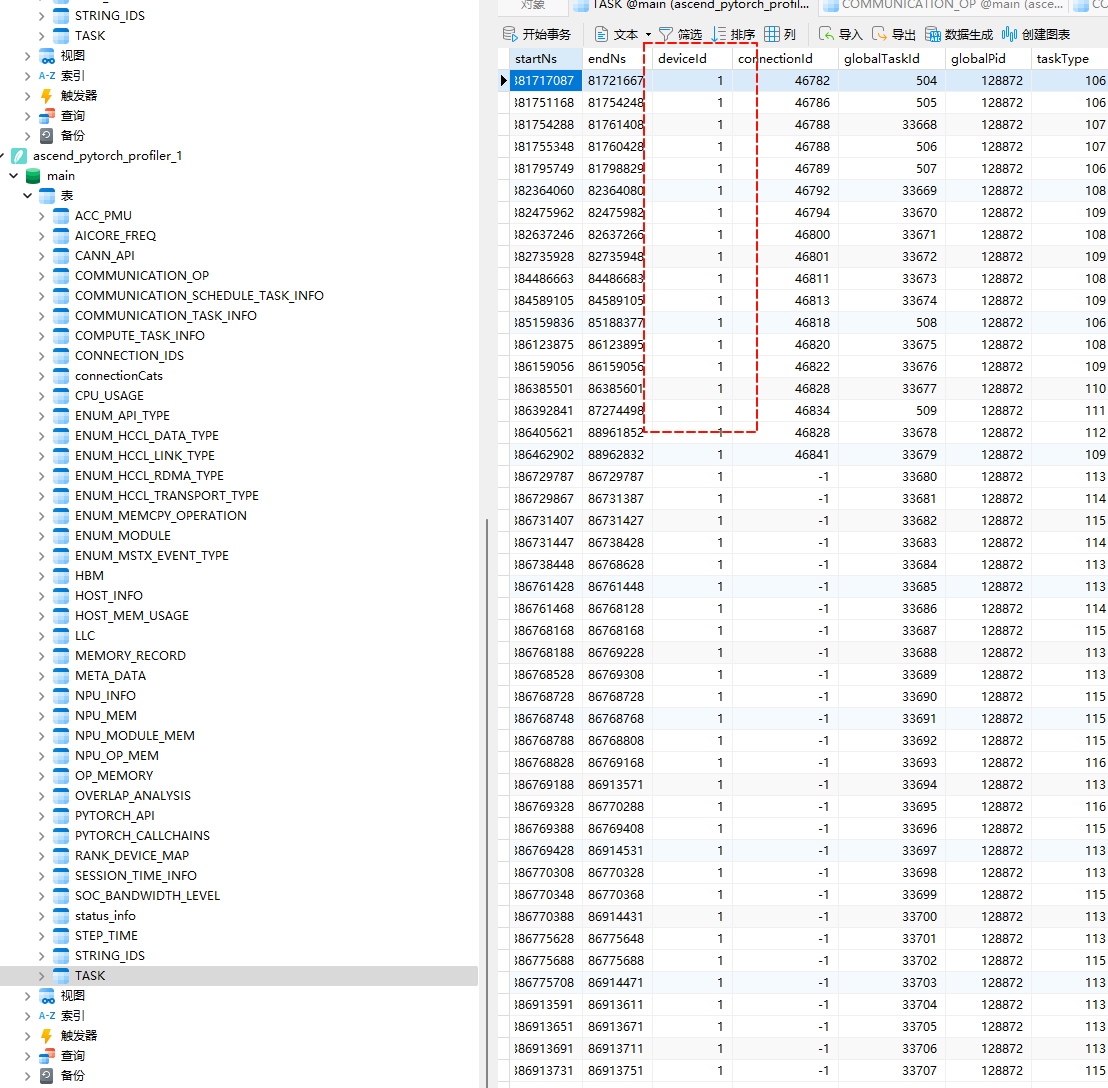This screenshot has height=1088, width=1108.
Task: Click the ascend_pytorch_profiler_1 connection icon
Action: (x=19, y=155)
